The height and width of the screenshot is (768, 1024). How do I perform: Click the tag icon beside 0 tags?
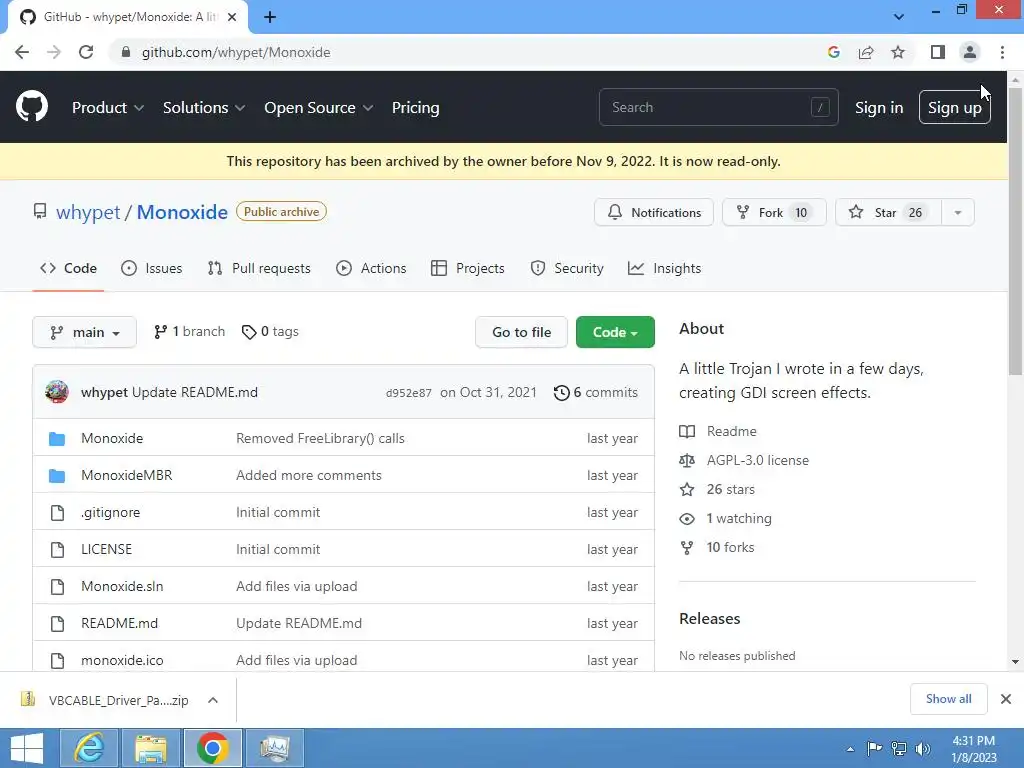249,332
